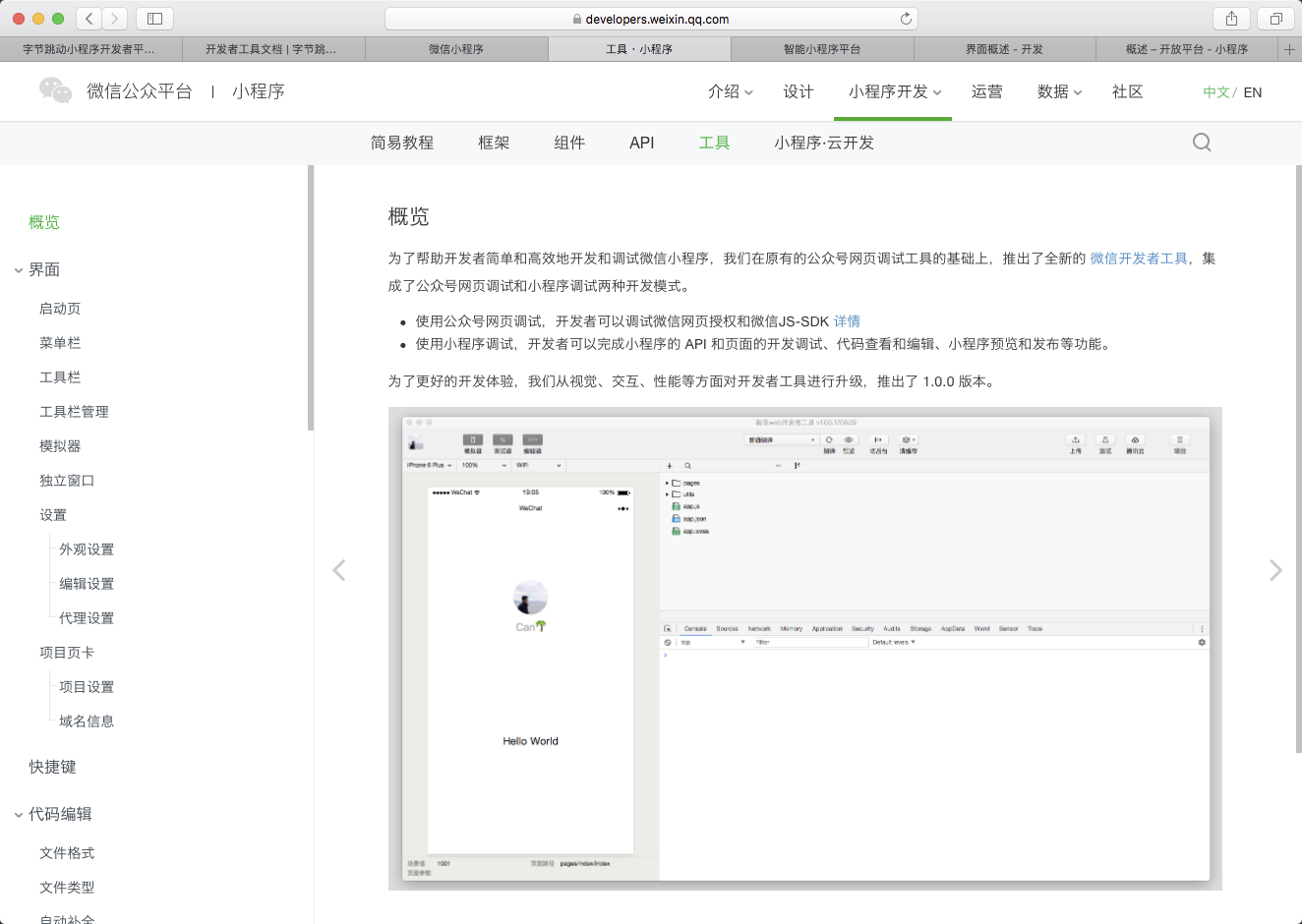This screenshot has height=924, width=1302.
Task: Switch language to EN
Action: coord(1253,92)
